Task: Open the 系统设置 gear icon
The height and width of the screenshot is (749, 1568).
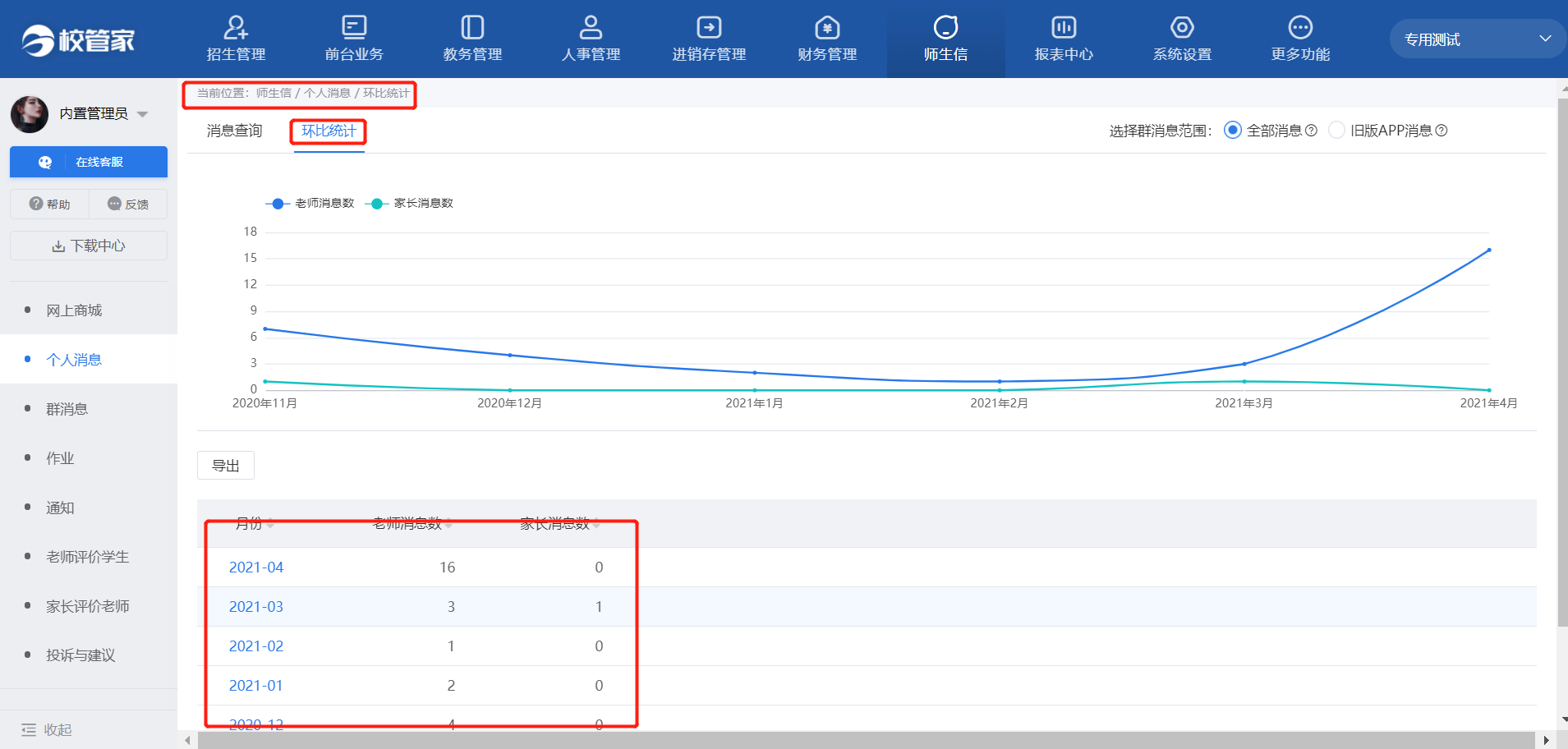Action: 1182,27
